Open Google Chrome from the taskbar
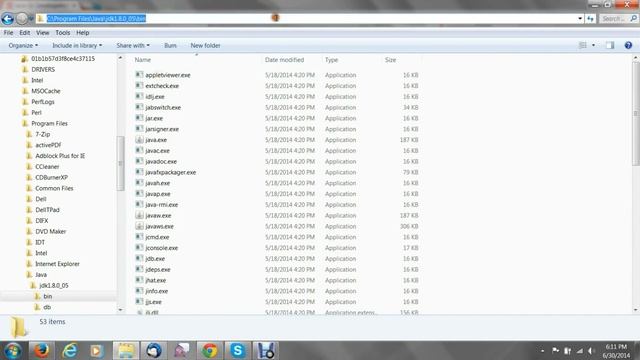 coord(210,351)
